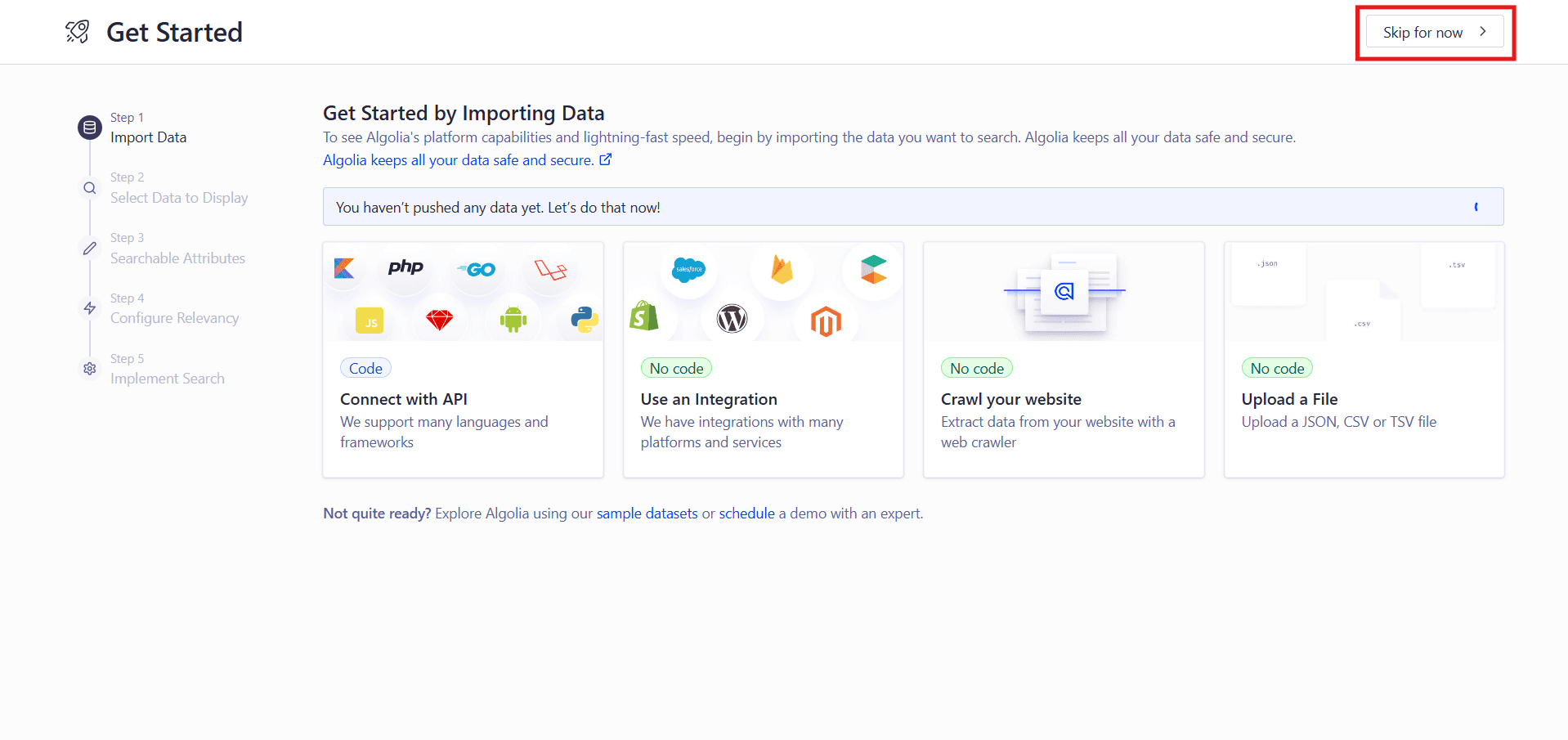Expand the chevron inside Skip for now
Screen dimensions: 1568x740
click(1482, 31)
